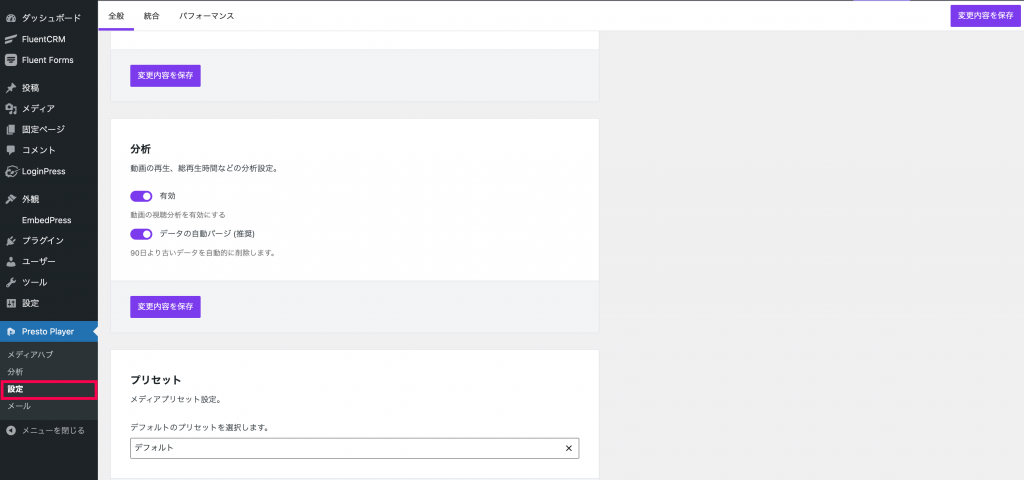Viewport: 1024px width, 480px height.
Task: Open the LoginPress icon in sidebar
Action: click(10, 172)
